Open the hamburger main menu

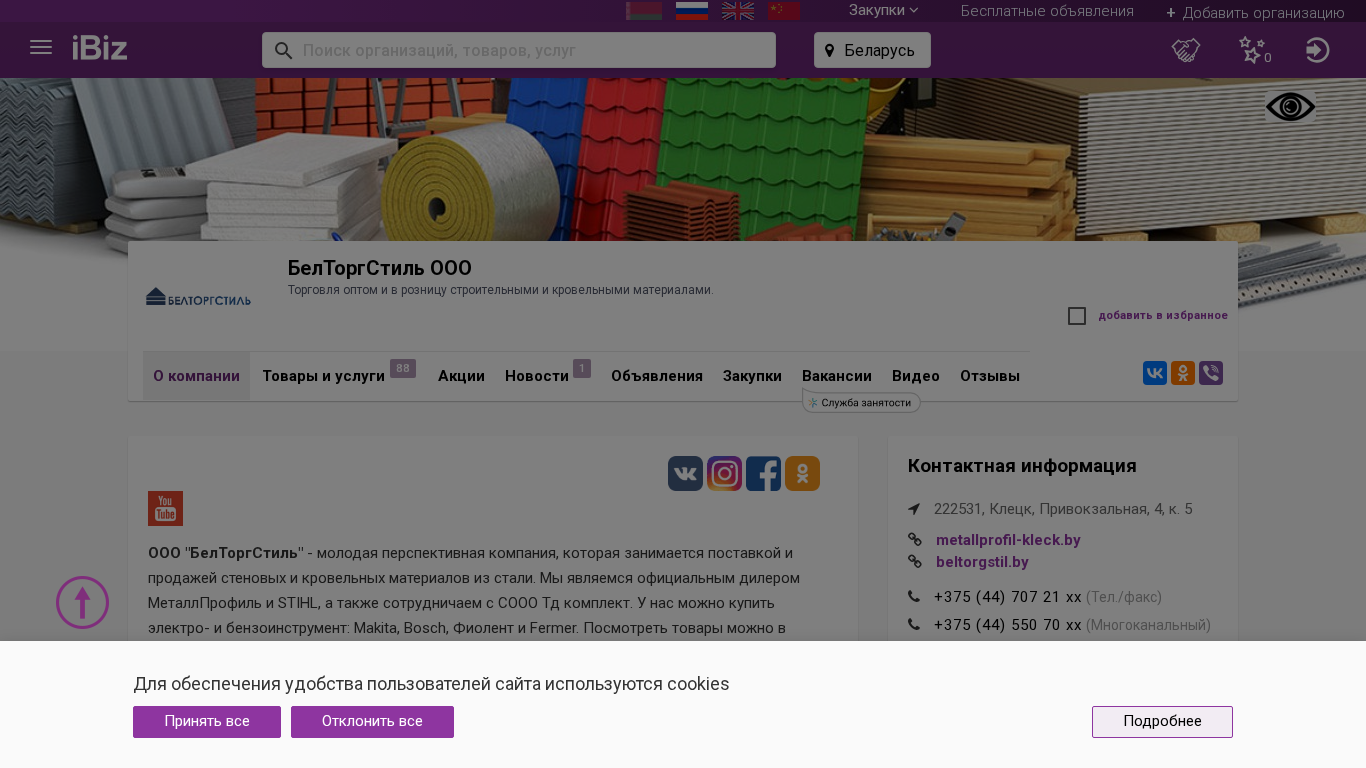coord(41,47)
